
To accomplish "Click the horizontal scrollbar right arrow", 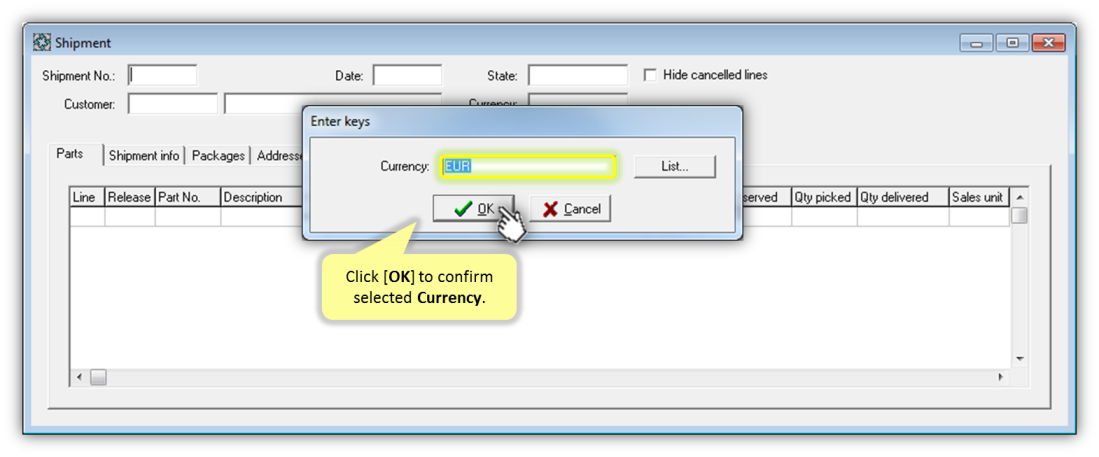I will point(1000,377).
